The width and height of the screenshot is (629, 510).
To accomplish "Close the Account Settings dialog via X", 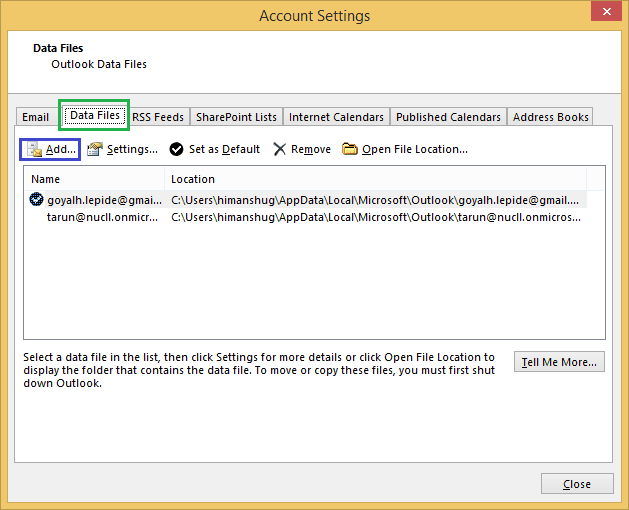I will [607, 11].
